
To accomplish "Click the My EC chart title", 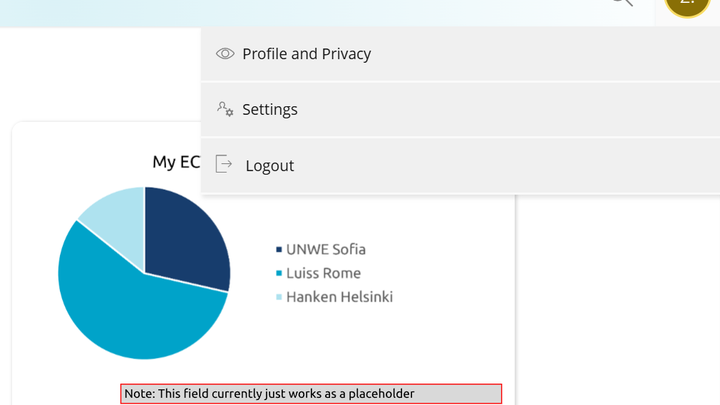I will [x=176, y=162].
